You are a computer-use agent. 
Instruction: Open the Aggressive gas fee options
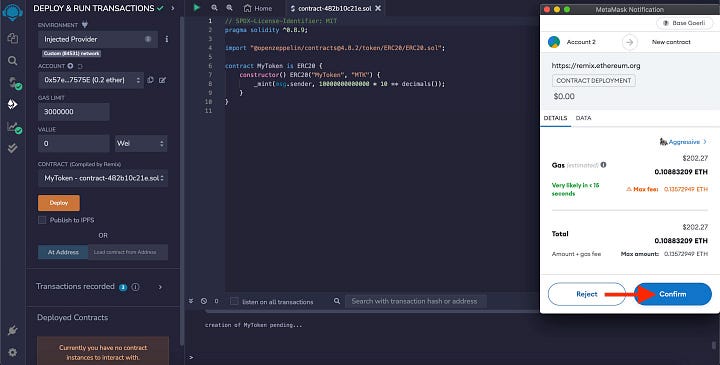(683, 142)
